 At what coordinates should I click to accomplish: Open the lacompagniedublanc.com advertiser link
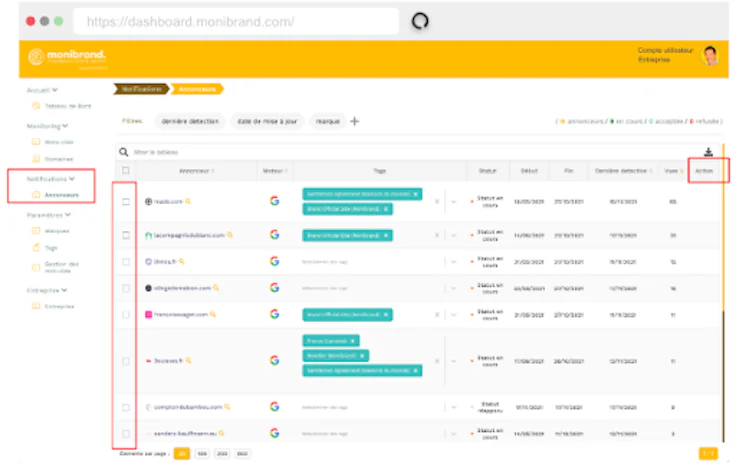[189, 235]
